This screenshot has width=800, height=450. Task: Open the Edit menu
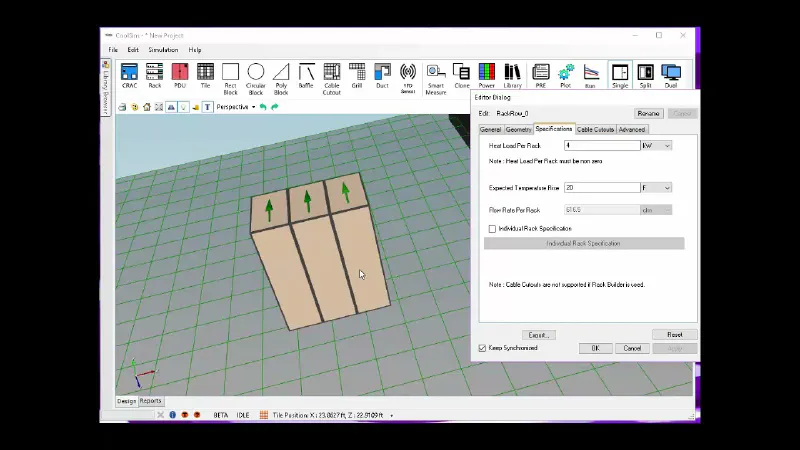tap(133, 50)
